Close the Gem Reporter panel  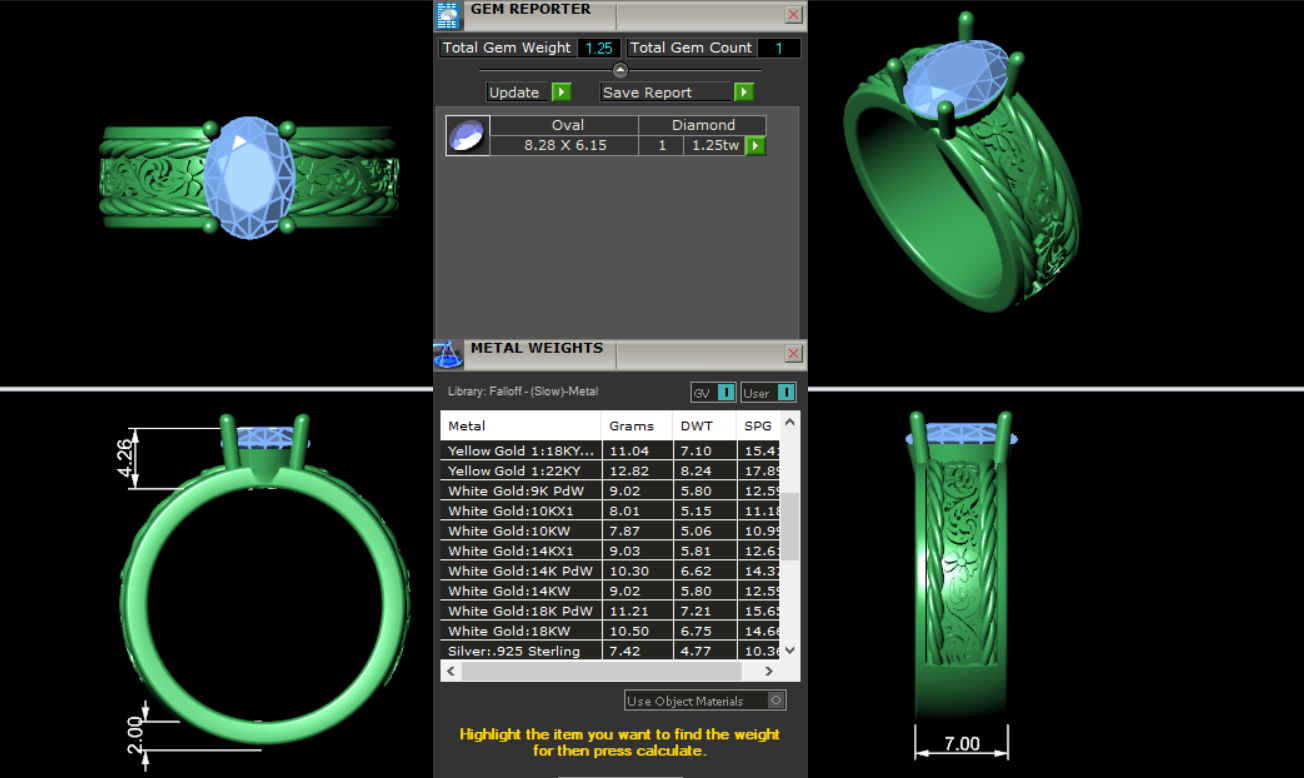coord(793,15)
